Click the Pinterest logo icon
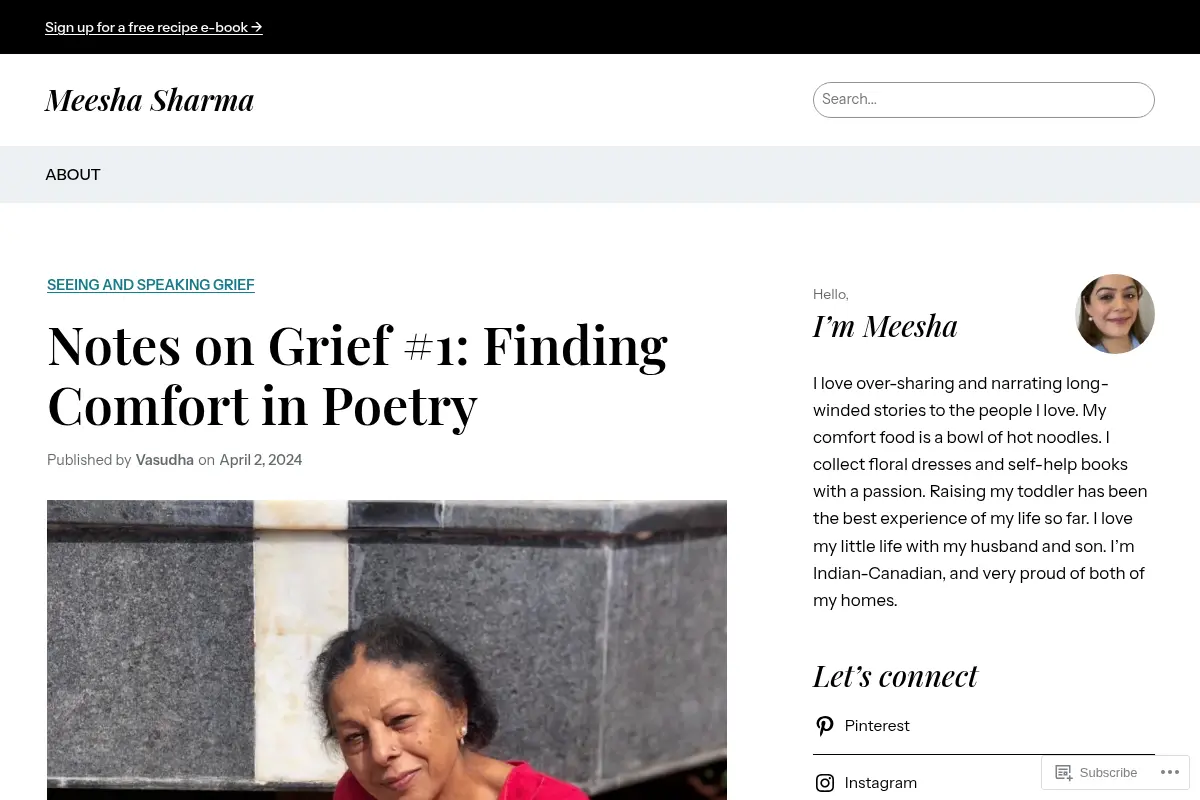The image size is (1200, 800). click(825, 726)
